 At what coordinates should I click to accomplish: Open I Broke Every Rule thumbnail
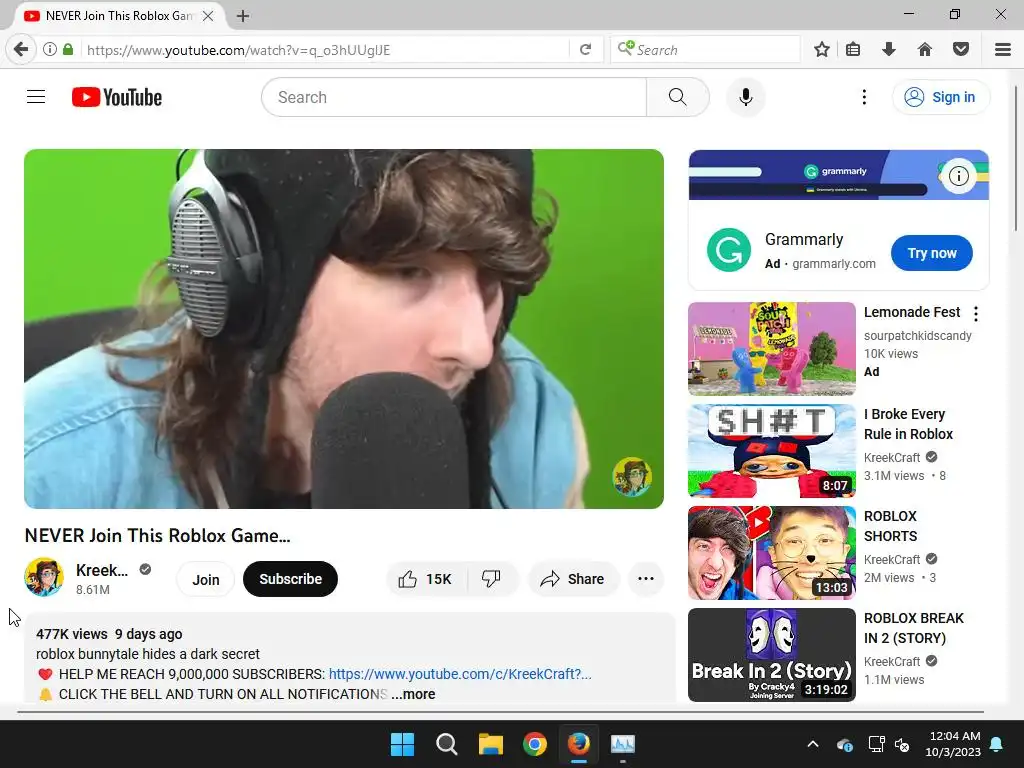coord(771,451)
